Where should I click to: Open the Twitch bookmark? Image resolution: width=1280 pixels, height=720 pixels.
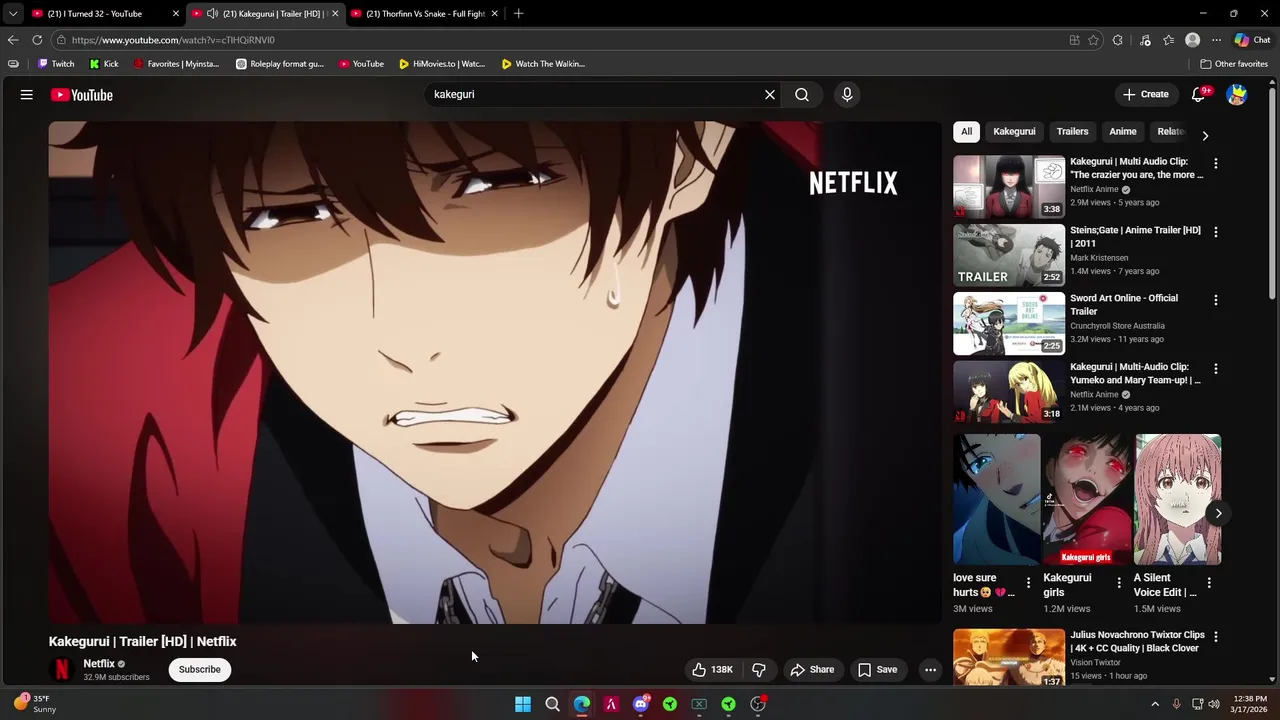[56, 64]
